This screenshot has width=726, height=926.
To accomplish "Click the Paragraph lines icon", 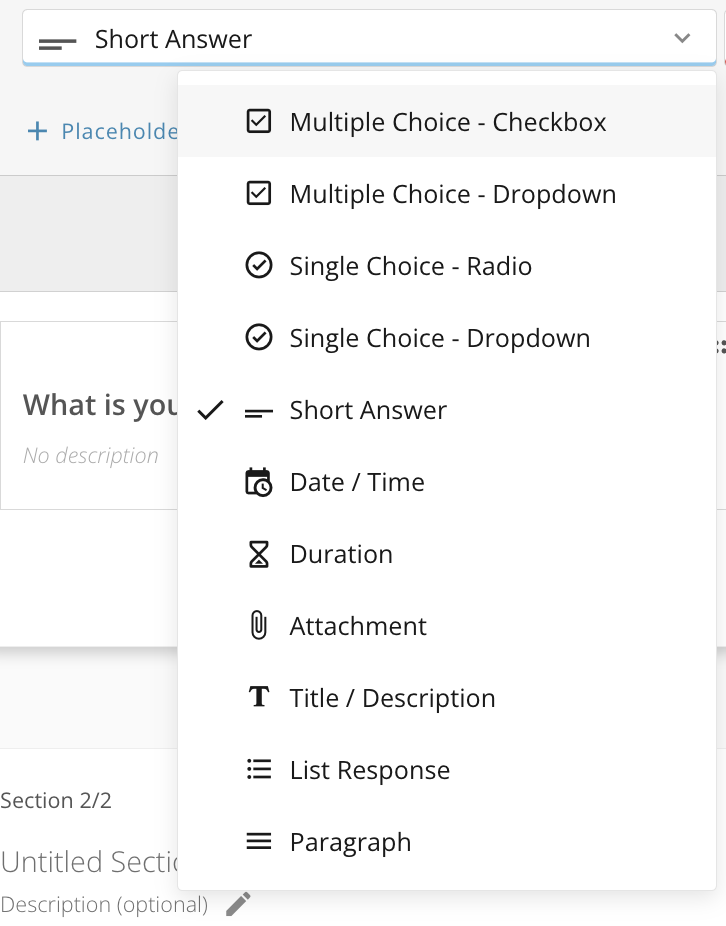I will [x=259, y=842].
